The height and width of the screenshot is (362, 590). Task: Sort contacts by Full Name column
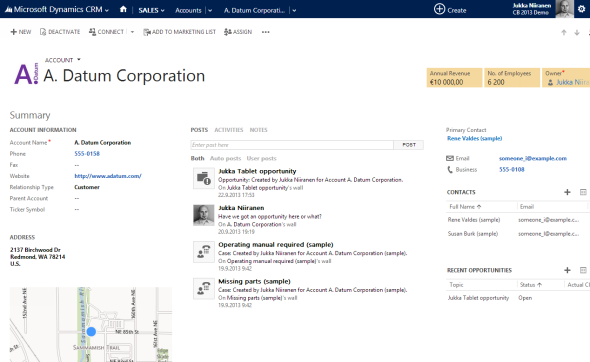tap(465, 207)
